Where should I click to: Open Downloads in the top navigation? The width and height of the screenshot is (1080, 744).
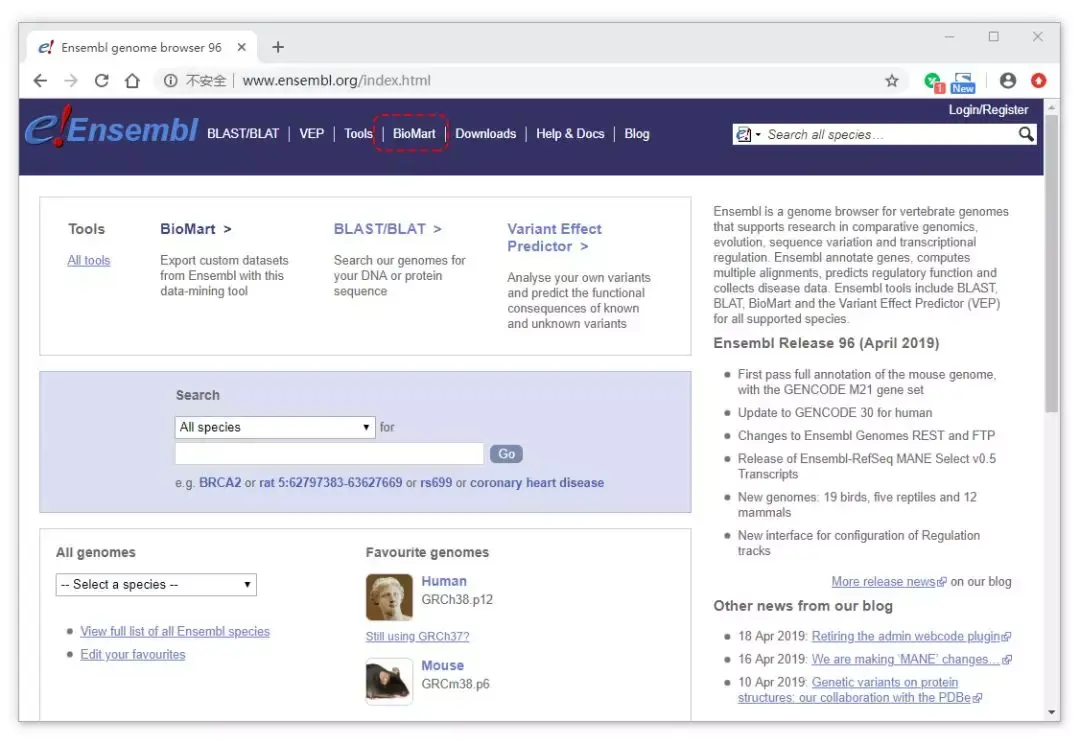486,134
